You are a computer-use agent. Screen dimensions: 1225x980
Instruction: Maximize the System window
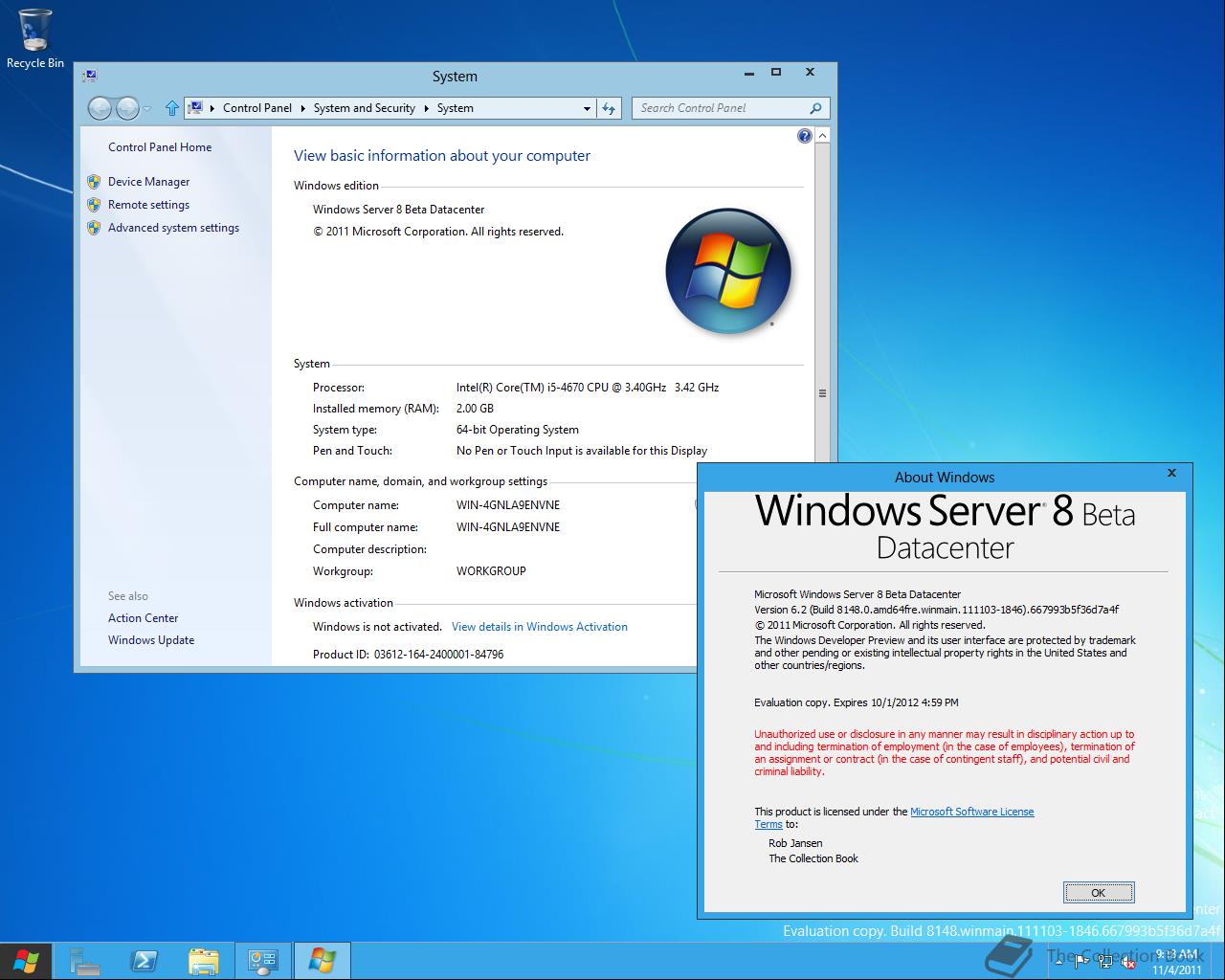[x=776, y=73]
